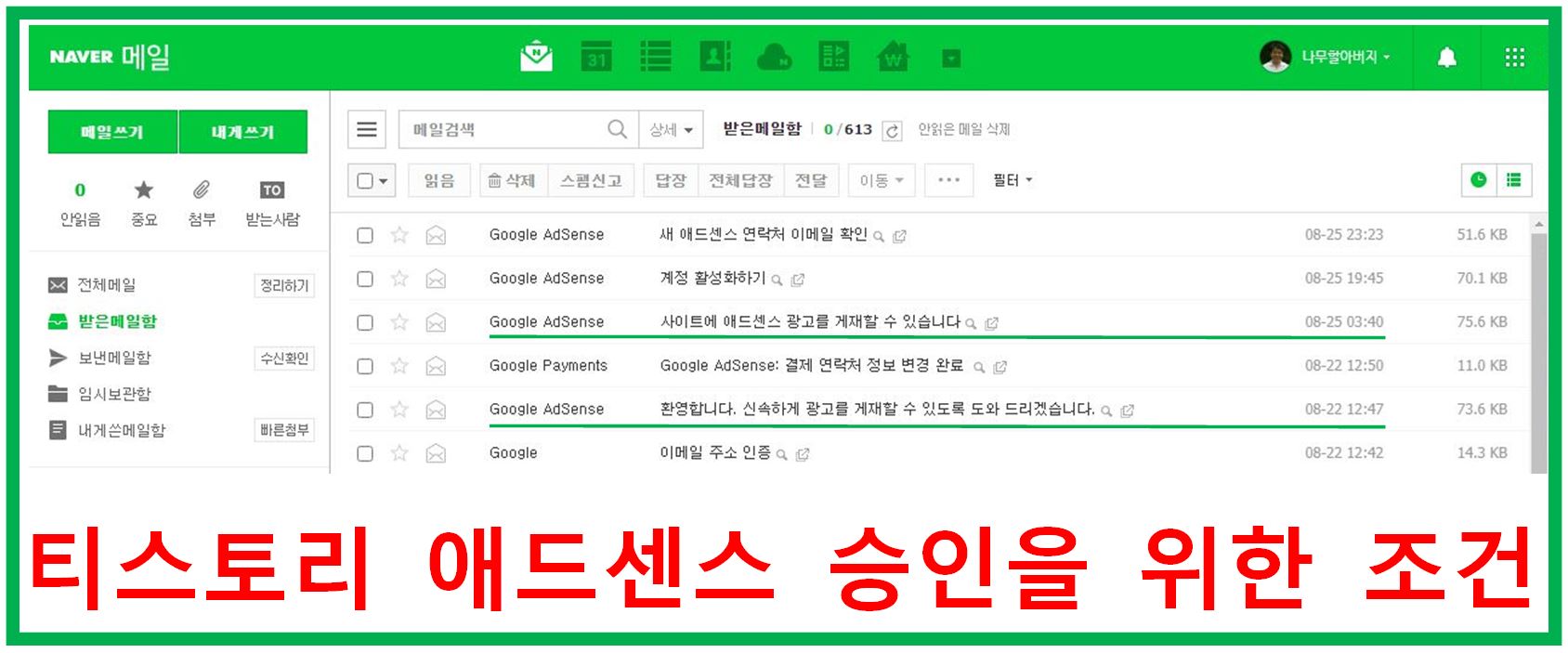Open the 나무할아버지 account menu
Screen dimensions: 1568x653
(x=1345, y=58)
